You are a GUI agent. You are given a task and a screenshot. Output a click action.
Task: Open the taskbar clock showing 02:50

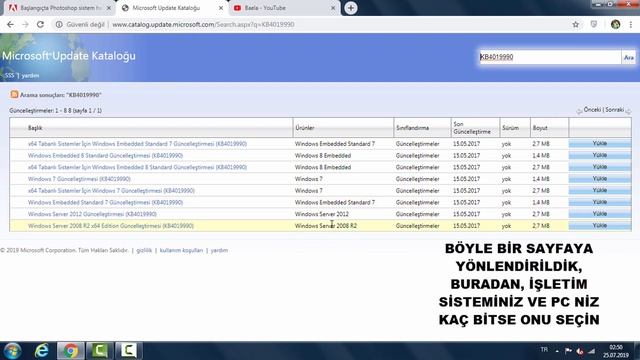click(x=616, y=351)
